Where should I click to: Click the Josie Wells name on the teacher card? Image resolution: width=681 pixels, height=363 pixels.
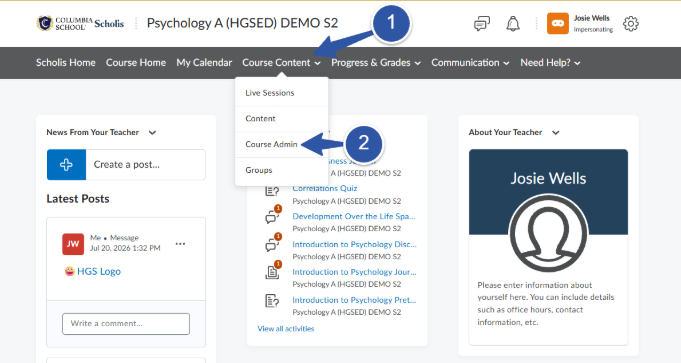(x=548, y=178)
